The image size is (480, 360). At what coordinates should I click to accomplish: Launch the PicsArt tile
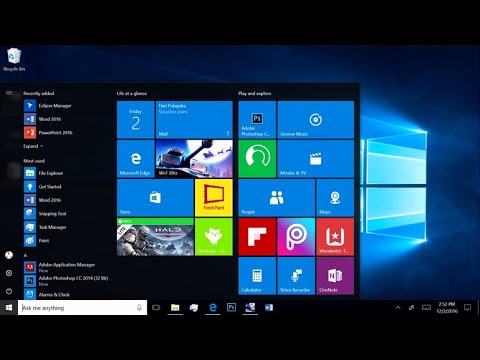[296, 237]
